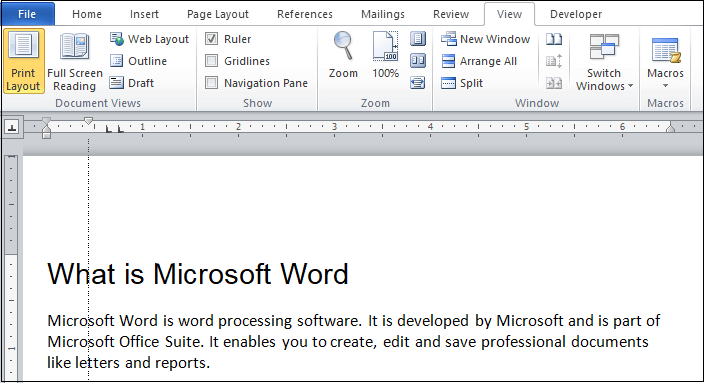Enable the Navigation Pane checkbox

[x=211, y=83]
